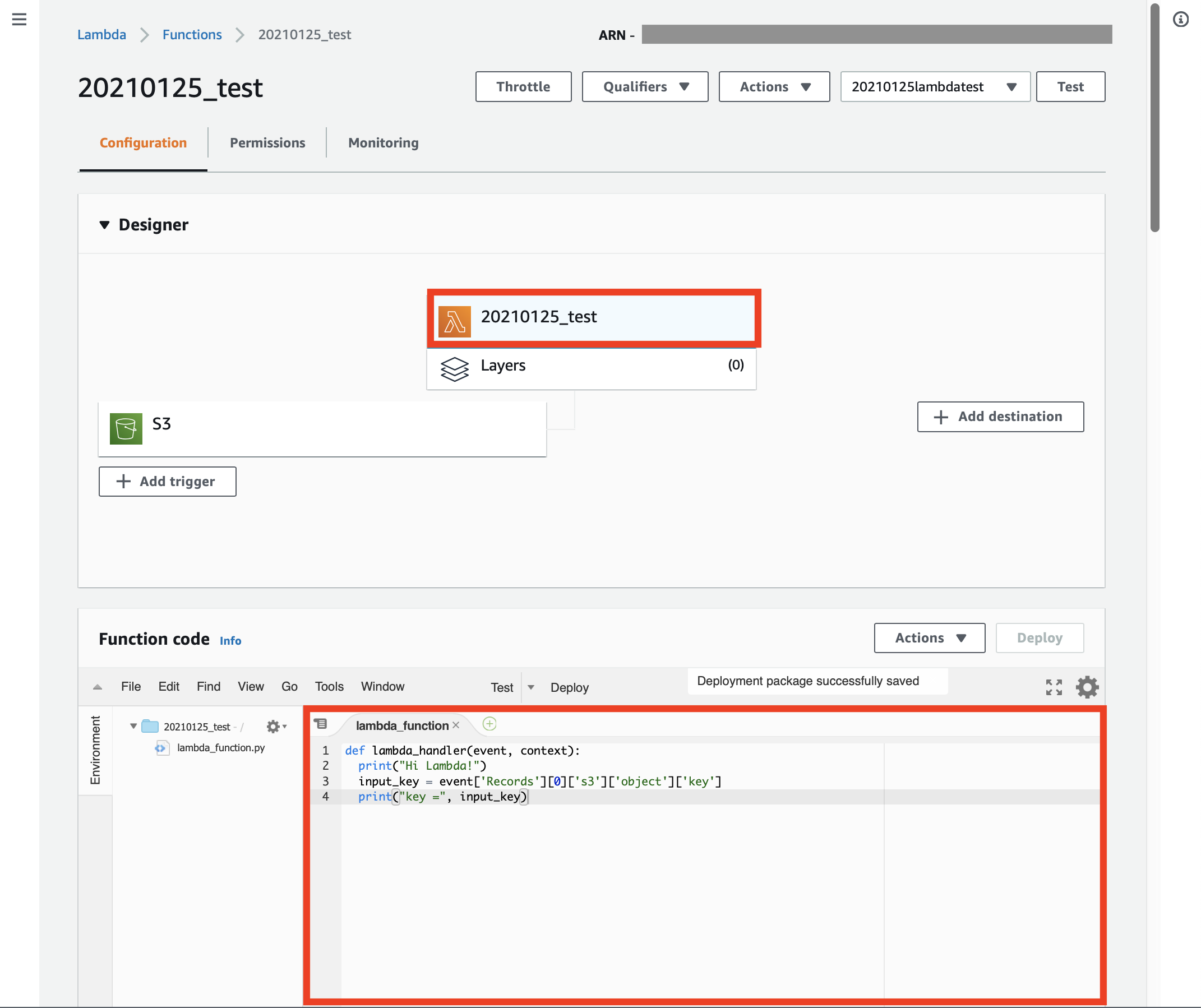Collapse the 20210125_test folder tree

(133, 726)
